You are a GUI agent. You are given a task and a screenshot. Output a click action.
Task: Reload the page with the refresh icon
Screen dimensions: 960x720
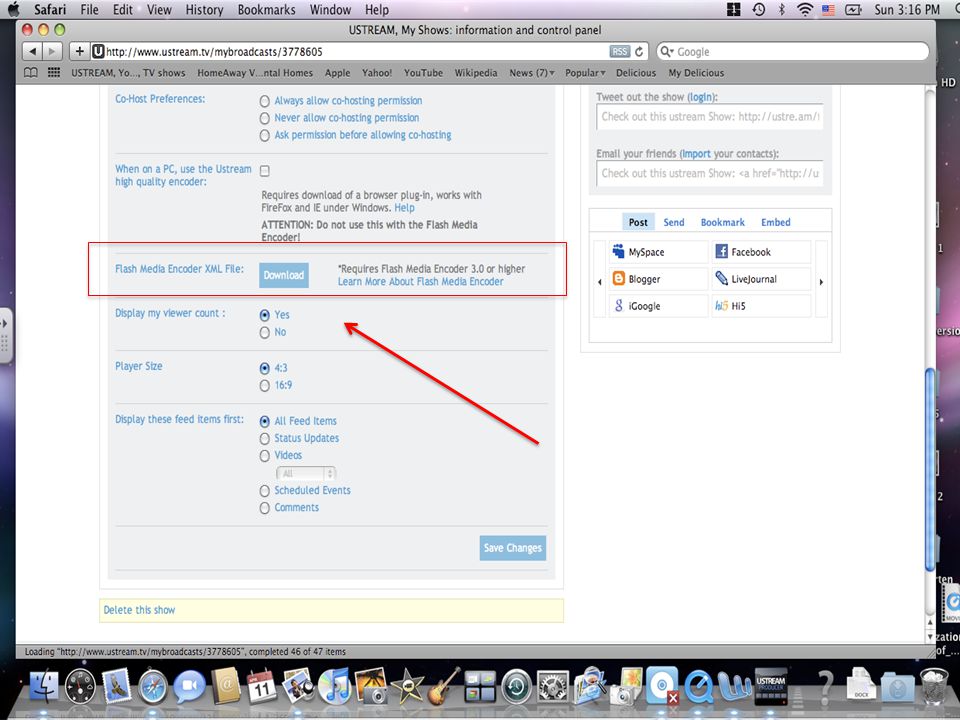639,51
